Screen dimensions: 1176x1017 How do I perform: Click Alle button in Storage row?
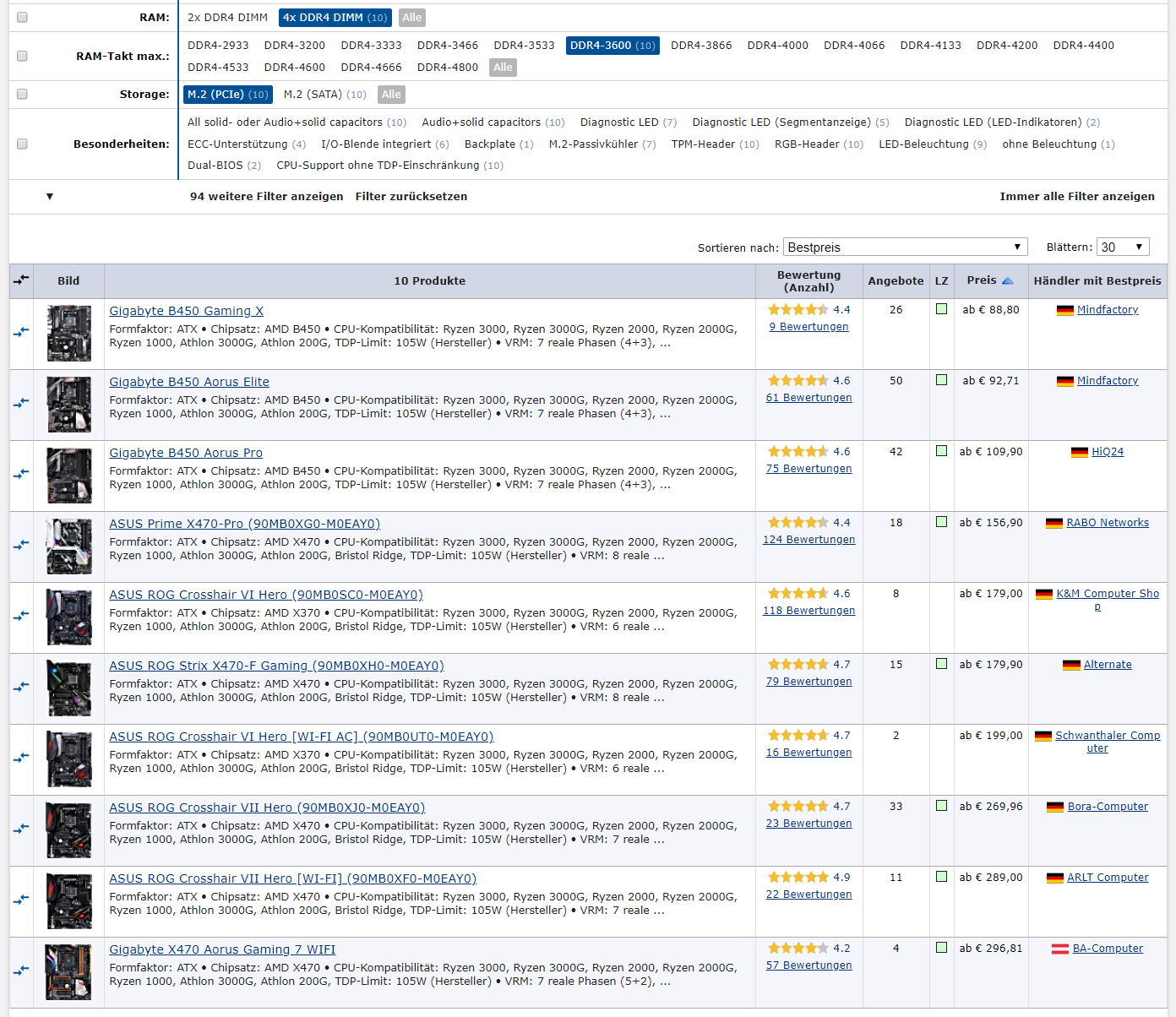click(x=391, y=95)
